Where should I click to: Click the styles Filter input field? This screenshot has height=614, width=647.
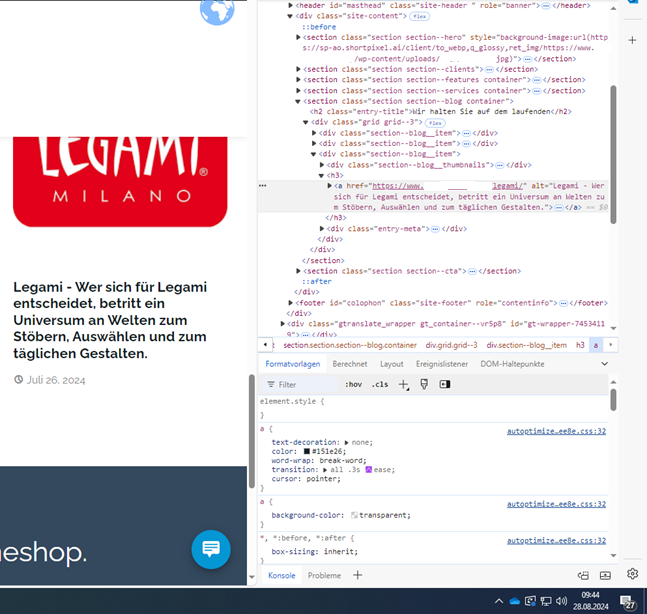305,384
